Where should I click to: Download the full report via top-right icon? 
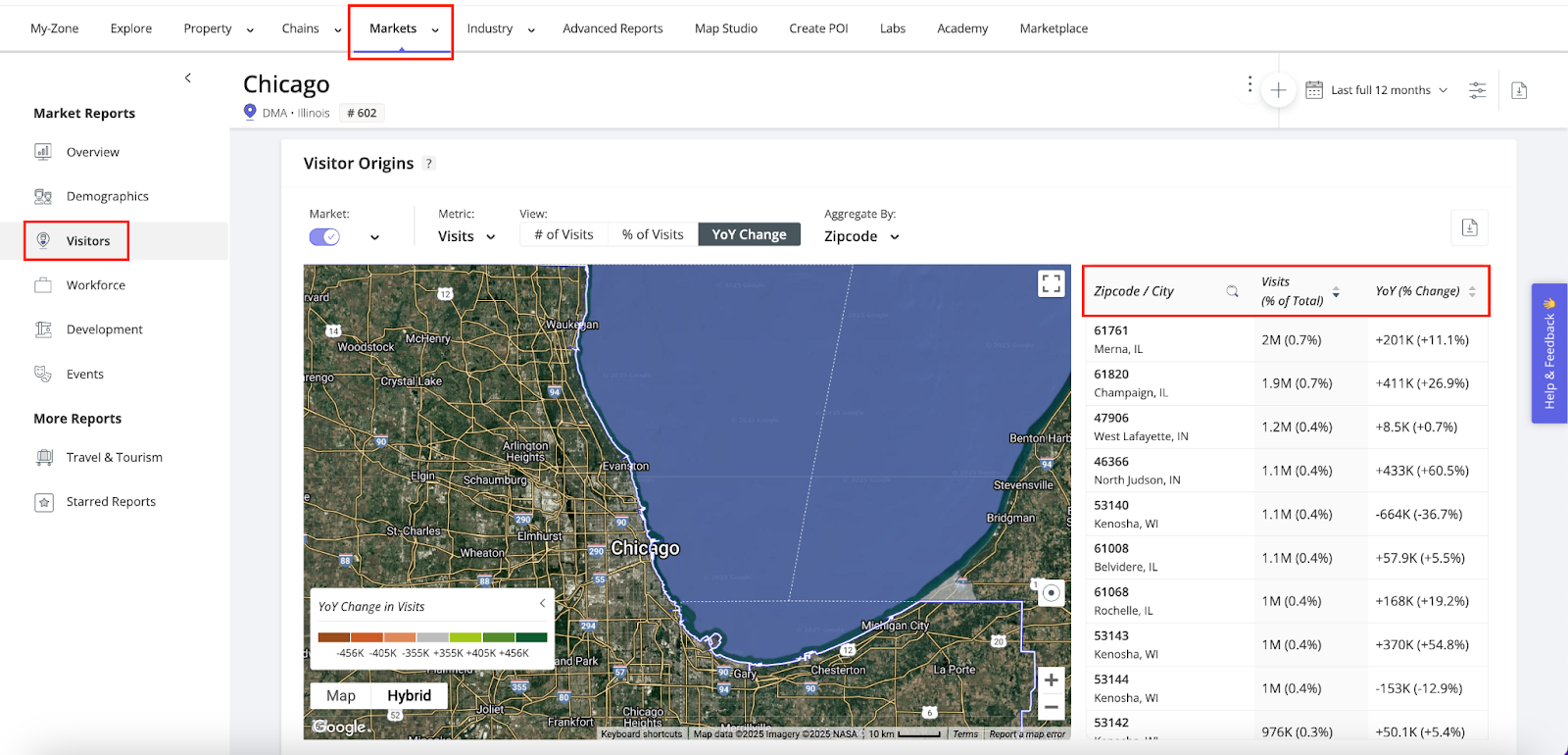(x=1519, y=90)
